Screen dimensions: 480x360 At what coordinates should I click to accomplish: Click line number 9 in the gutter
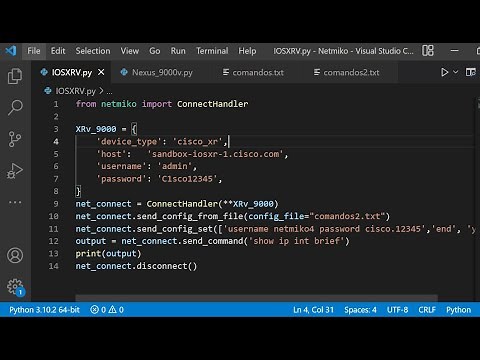coord(56,204)
